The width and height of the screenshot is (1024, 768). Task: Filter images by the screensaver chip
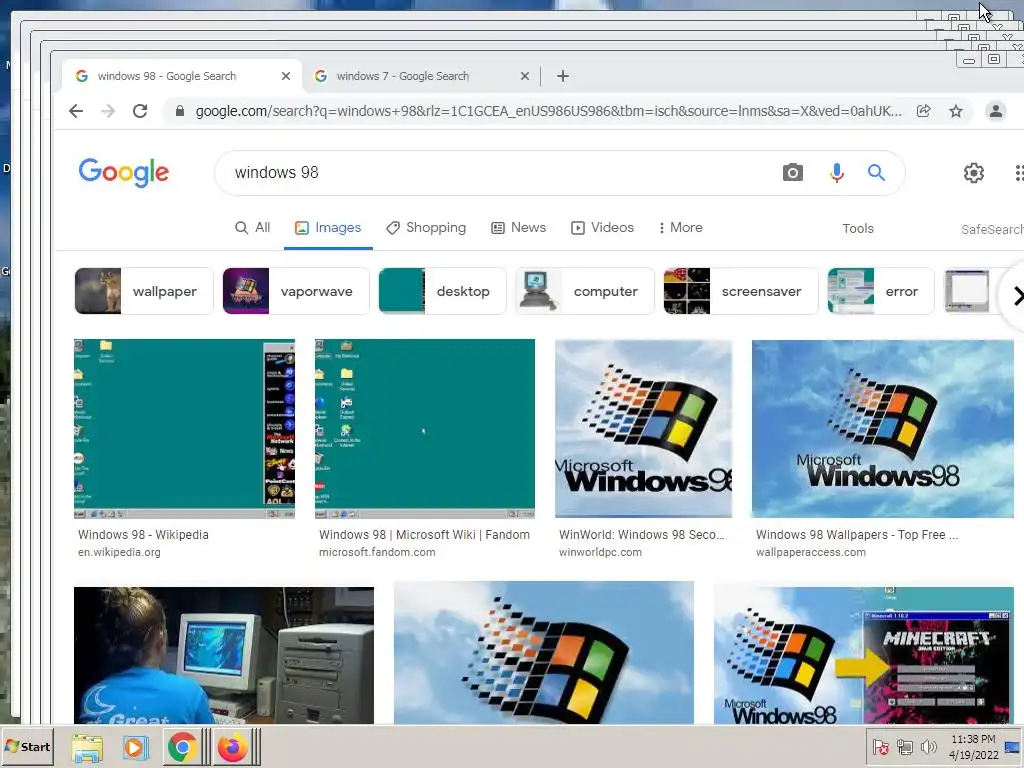741,291
